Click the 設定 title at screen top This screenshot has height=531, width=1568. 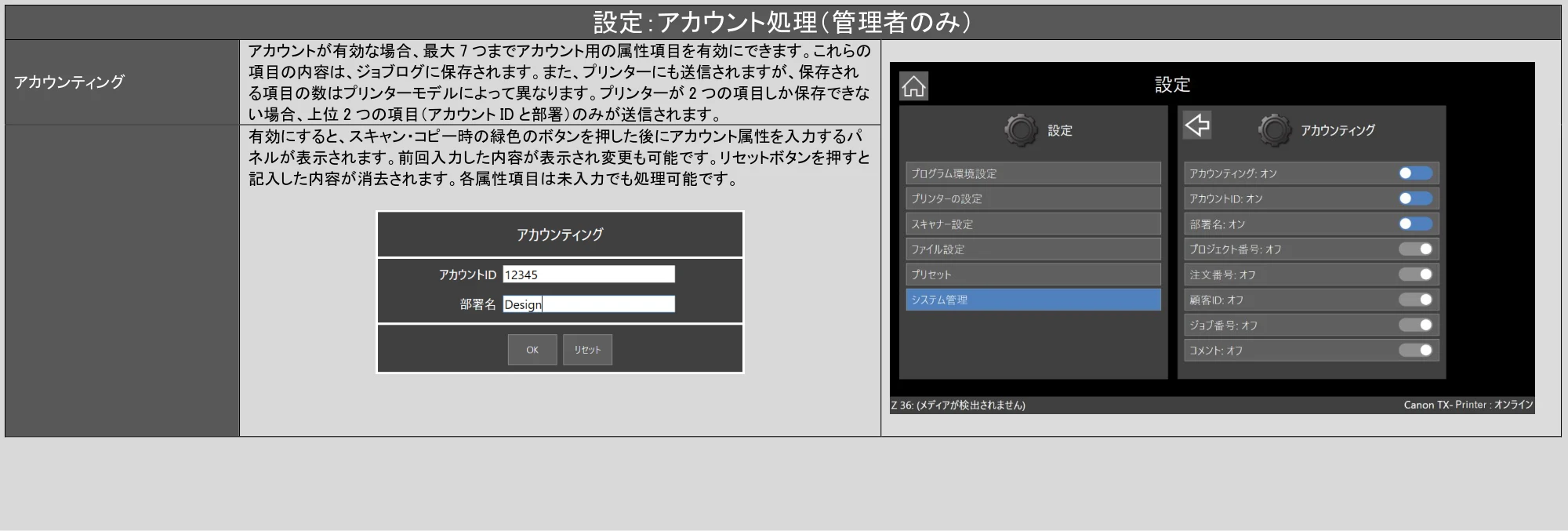point(1172,85)
